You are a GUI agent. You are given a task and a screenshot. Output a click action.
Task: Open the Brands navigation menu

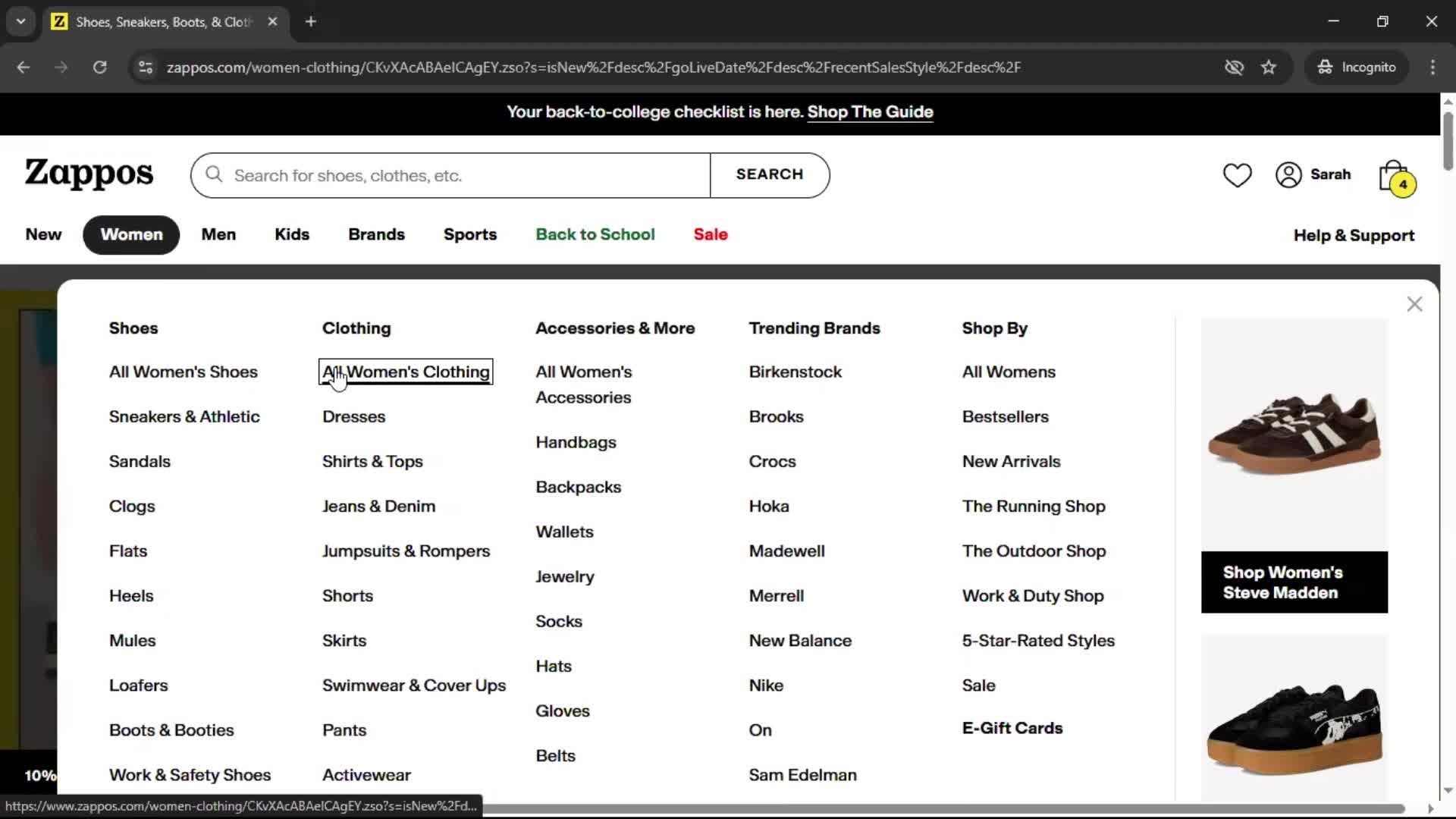tap(376, 234)
